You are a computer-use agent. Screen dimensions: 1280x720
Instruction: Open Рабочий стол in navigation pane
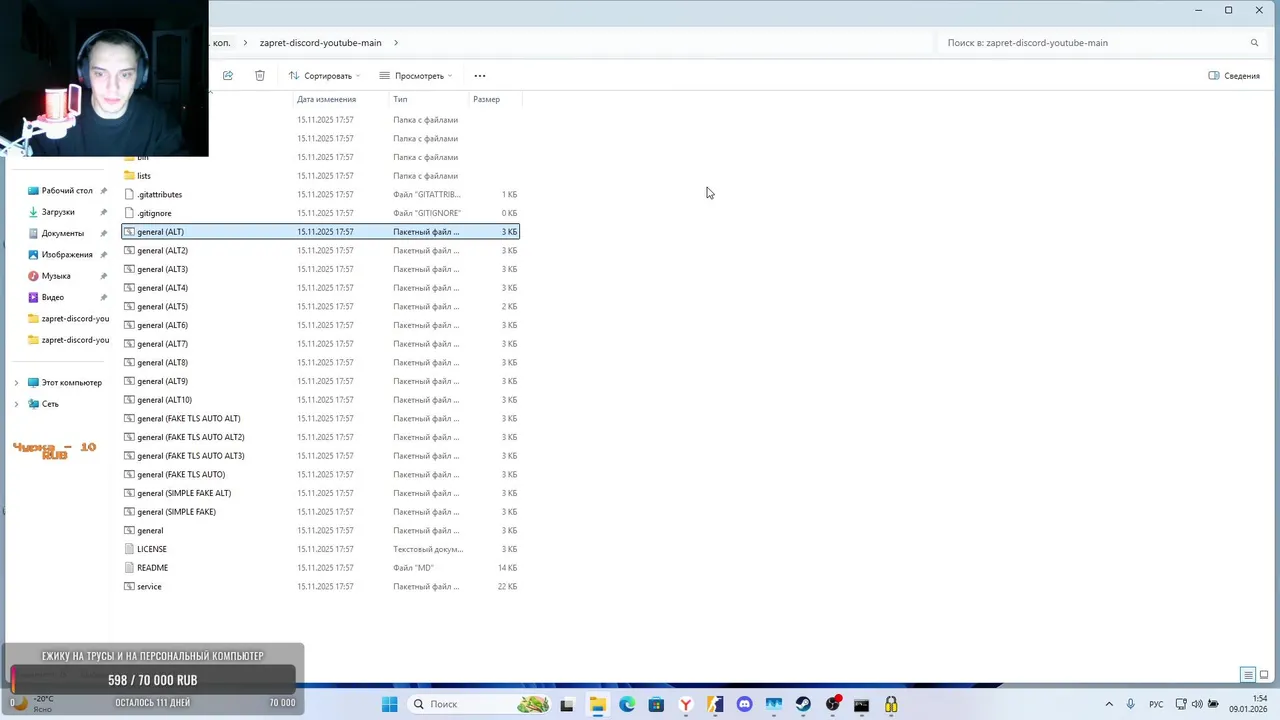[67, 191]
